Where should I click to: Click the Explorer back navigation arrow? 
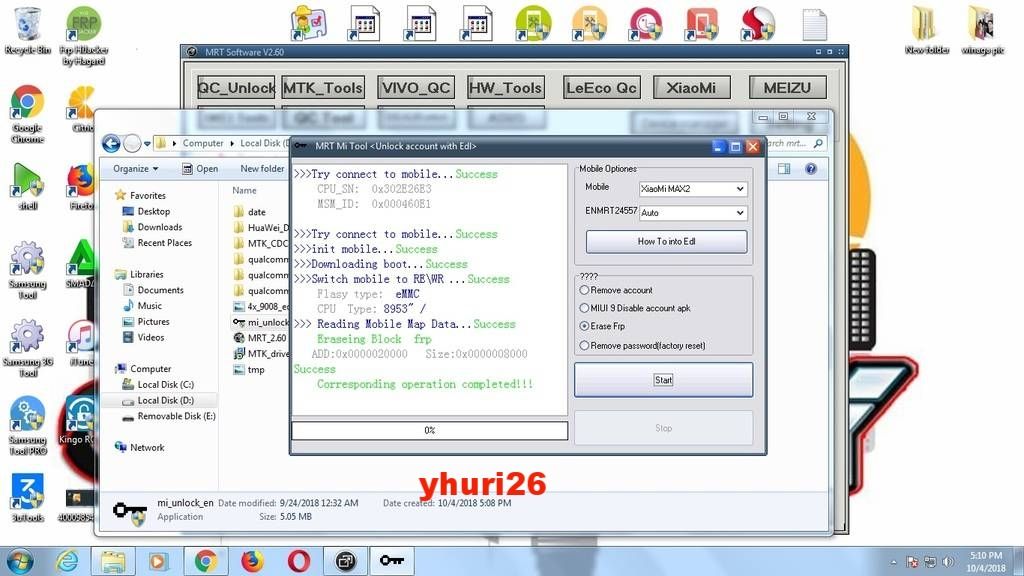coord(111,143)
